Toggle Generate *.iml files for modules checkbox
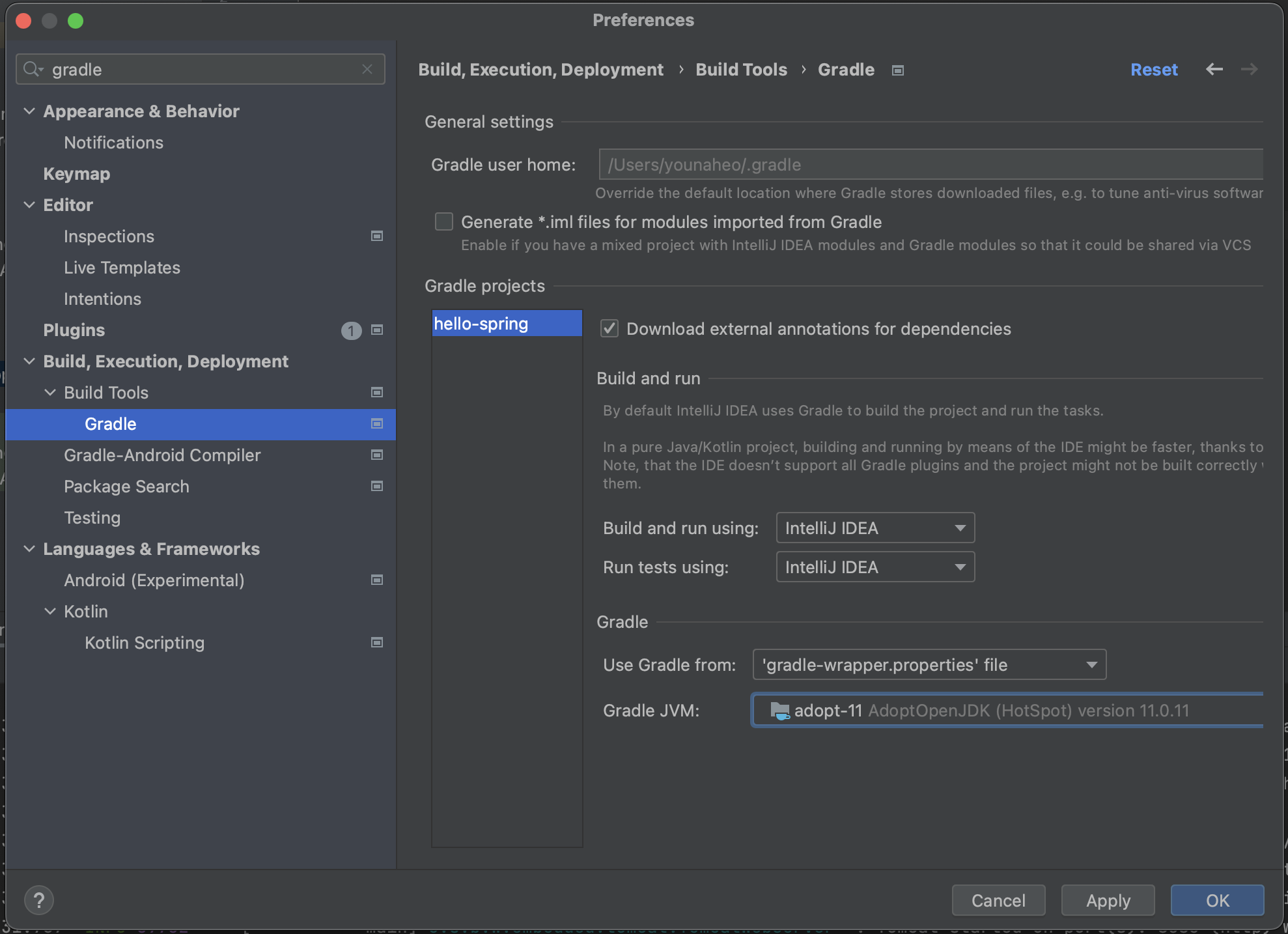Screen dimensions: 1288x934 pyautogui.click(x=444, y=222)
